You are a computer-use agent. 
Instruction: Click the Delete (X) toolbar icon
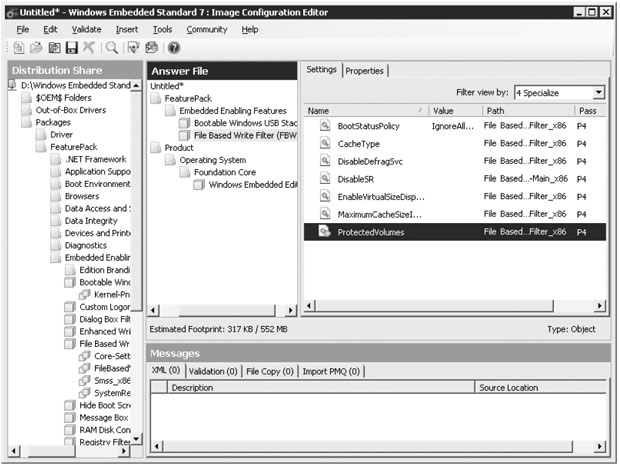point(89,48)
